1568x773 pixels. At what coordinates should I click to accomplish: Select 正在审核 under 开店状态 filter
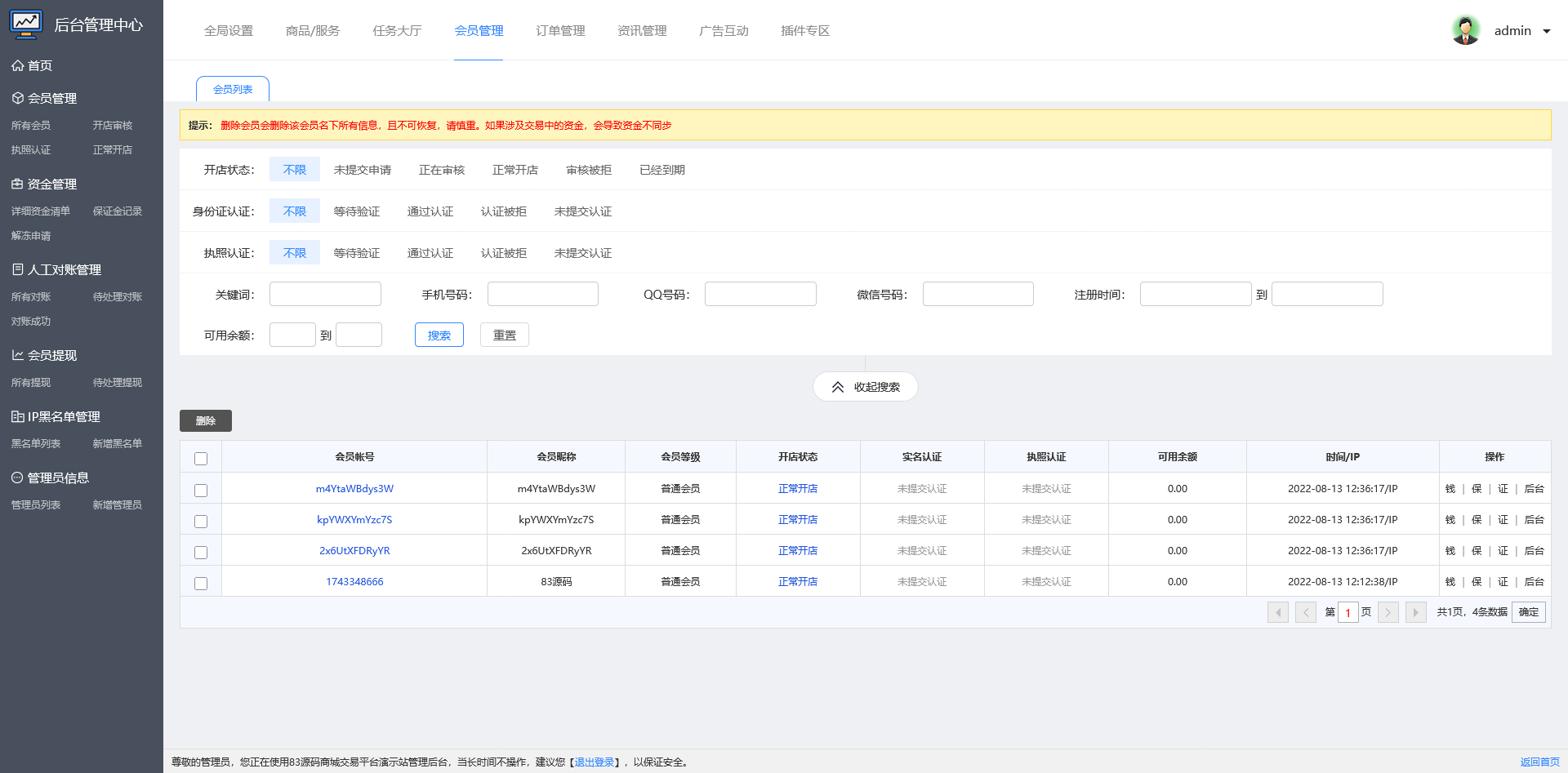point(442,170)
